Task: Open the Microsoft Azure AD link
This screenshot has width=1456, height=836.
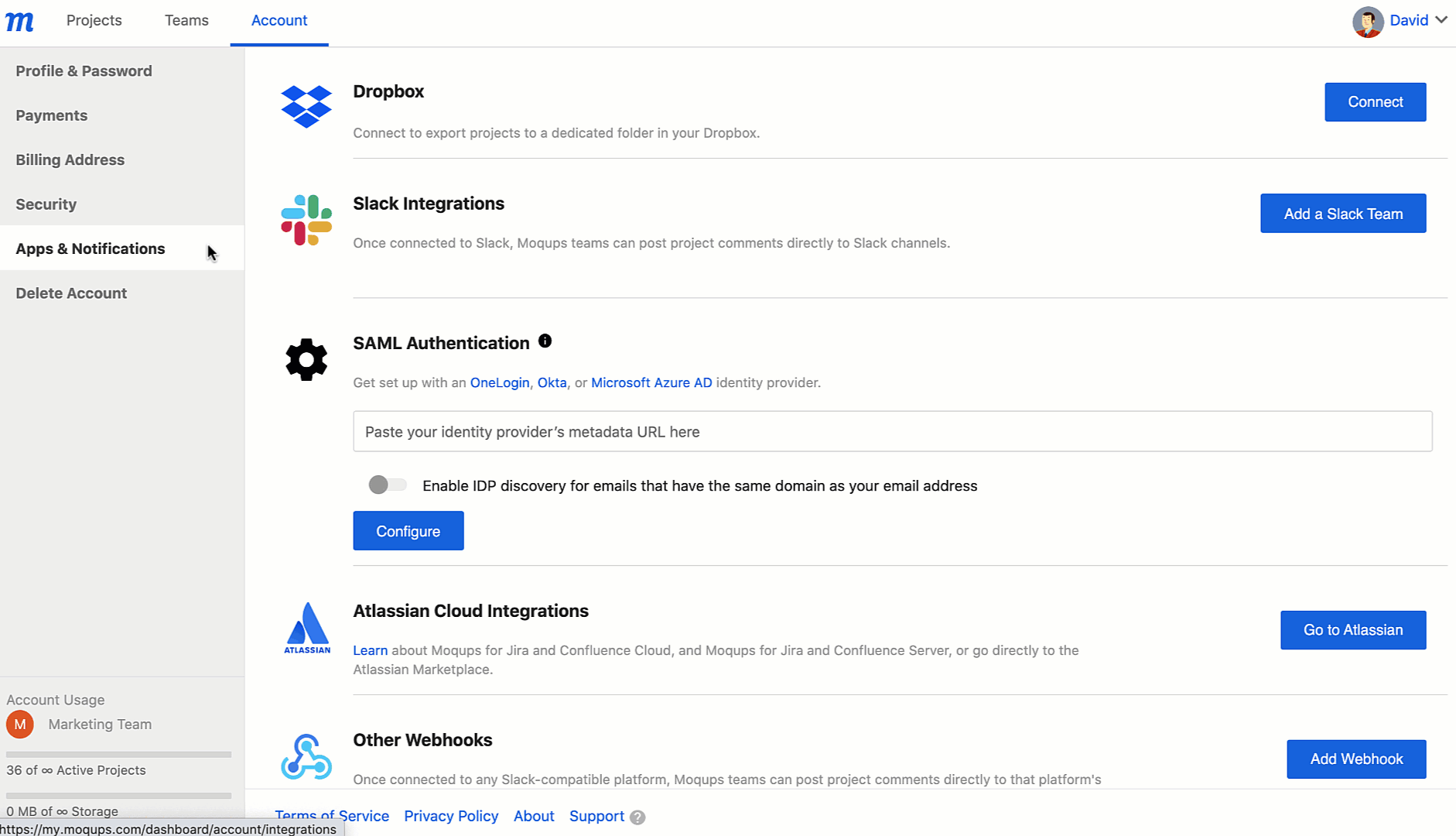Action: point(651,382)
